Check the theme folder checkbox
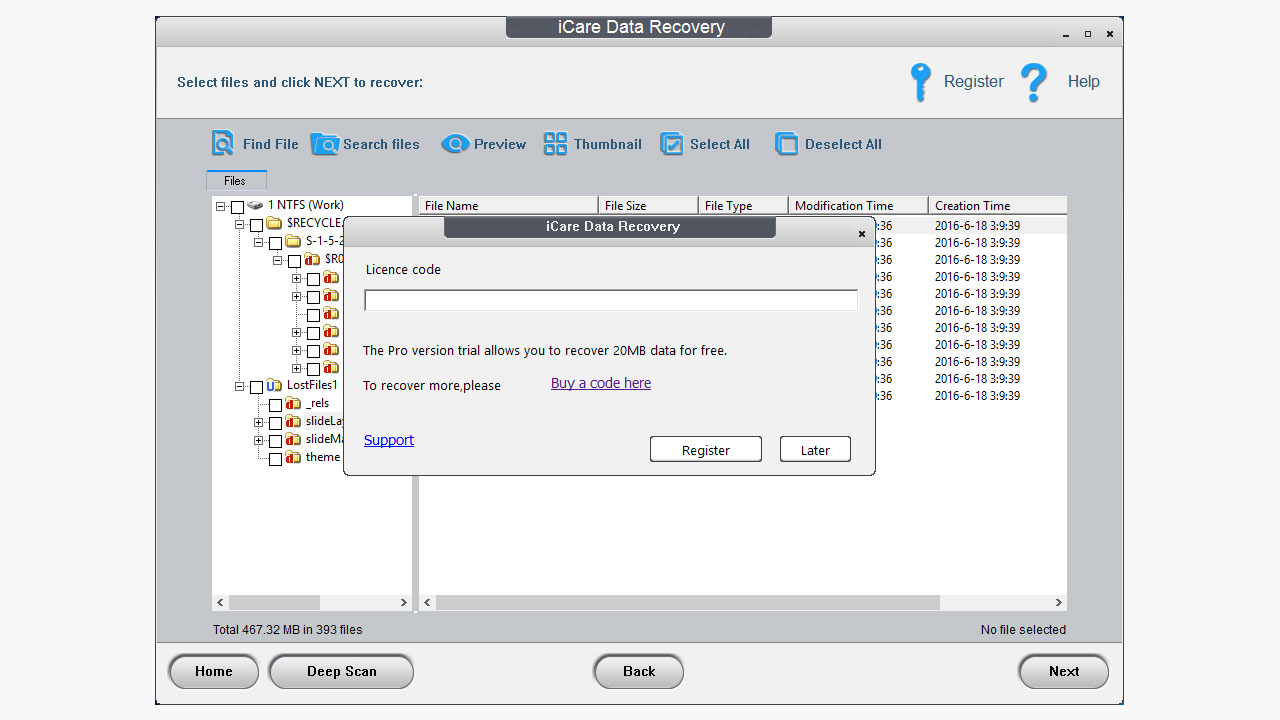1280x720 pixels. 275,459
